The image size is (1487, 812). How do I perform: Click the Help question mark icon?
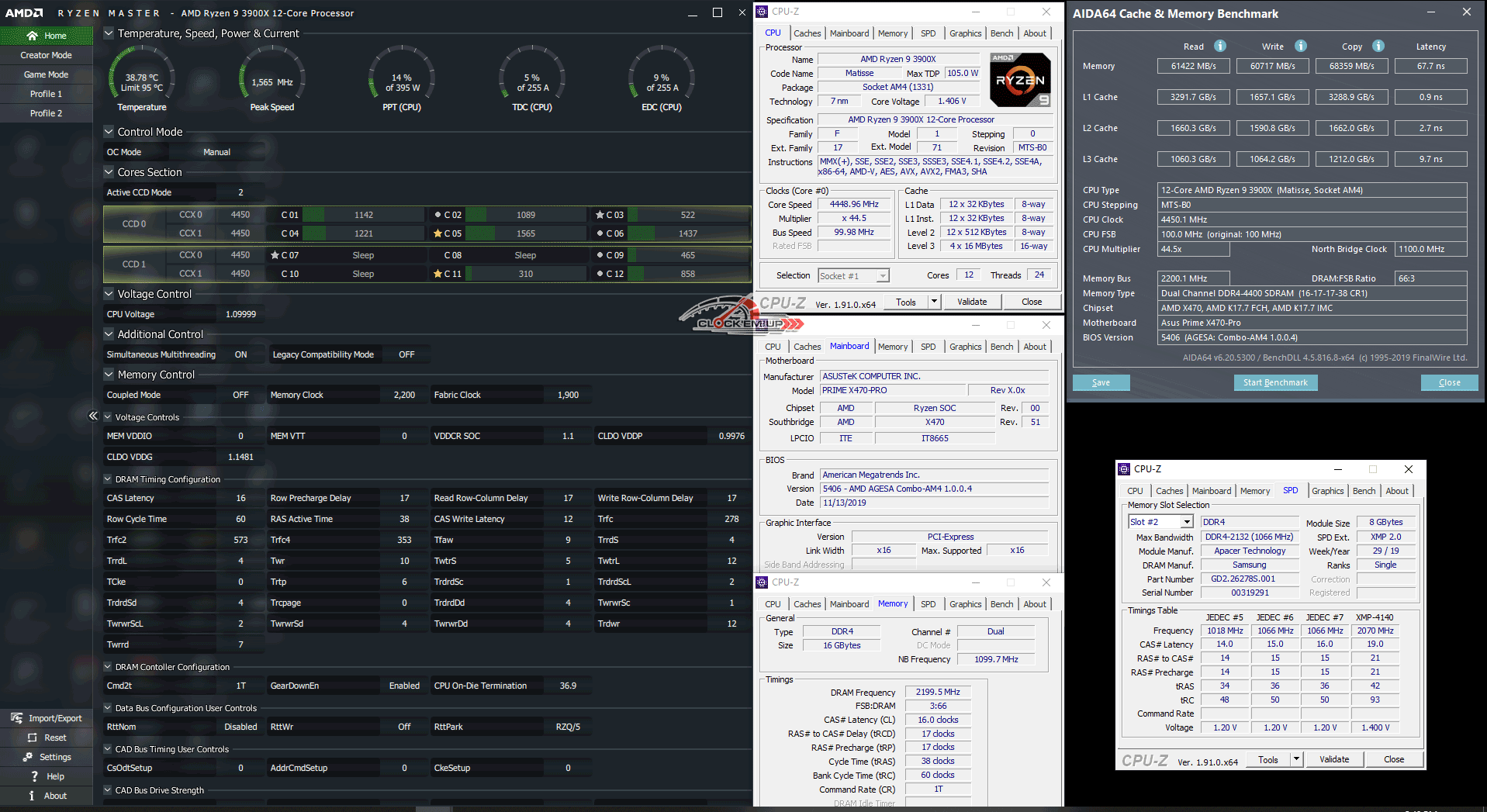point(34,776)
